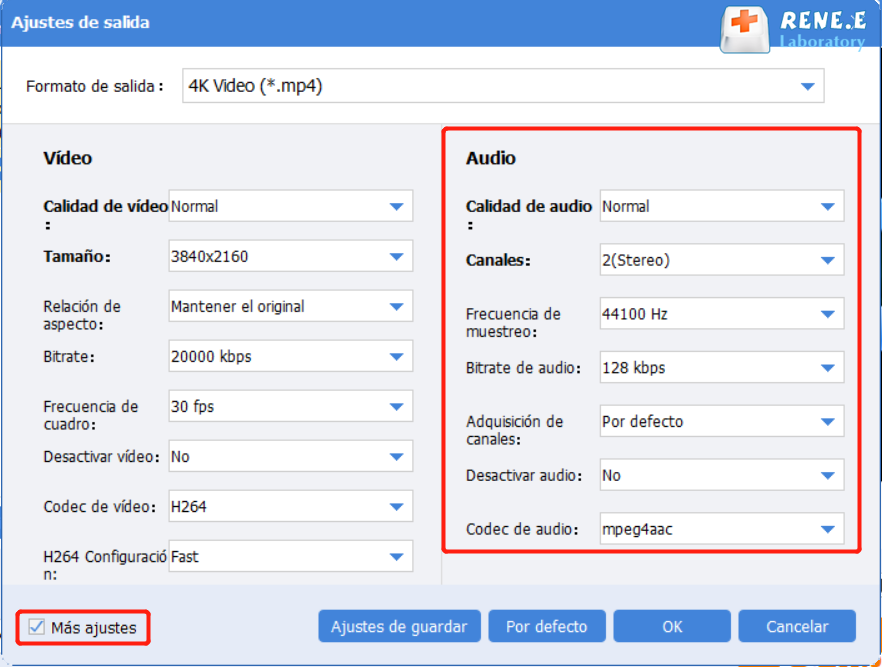882x667 pixels.
Task: Select the Frecuencia de cuadro 30 fps dropdown
Action: tap(290, 407)
